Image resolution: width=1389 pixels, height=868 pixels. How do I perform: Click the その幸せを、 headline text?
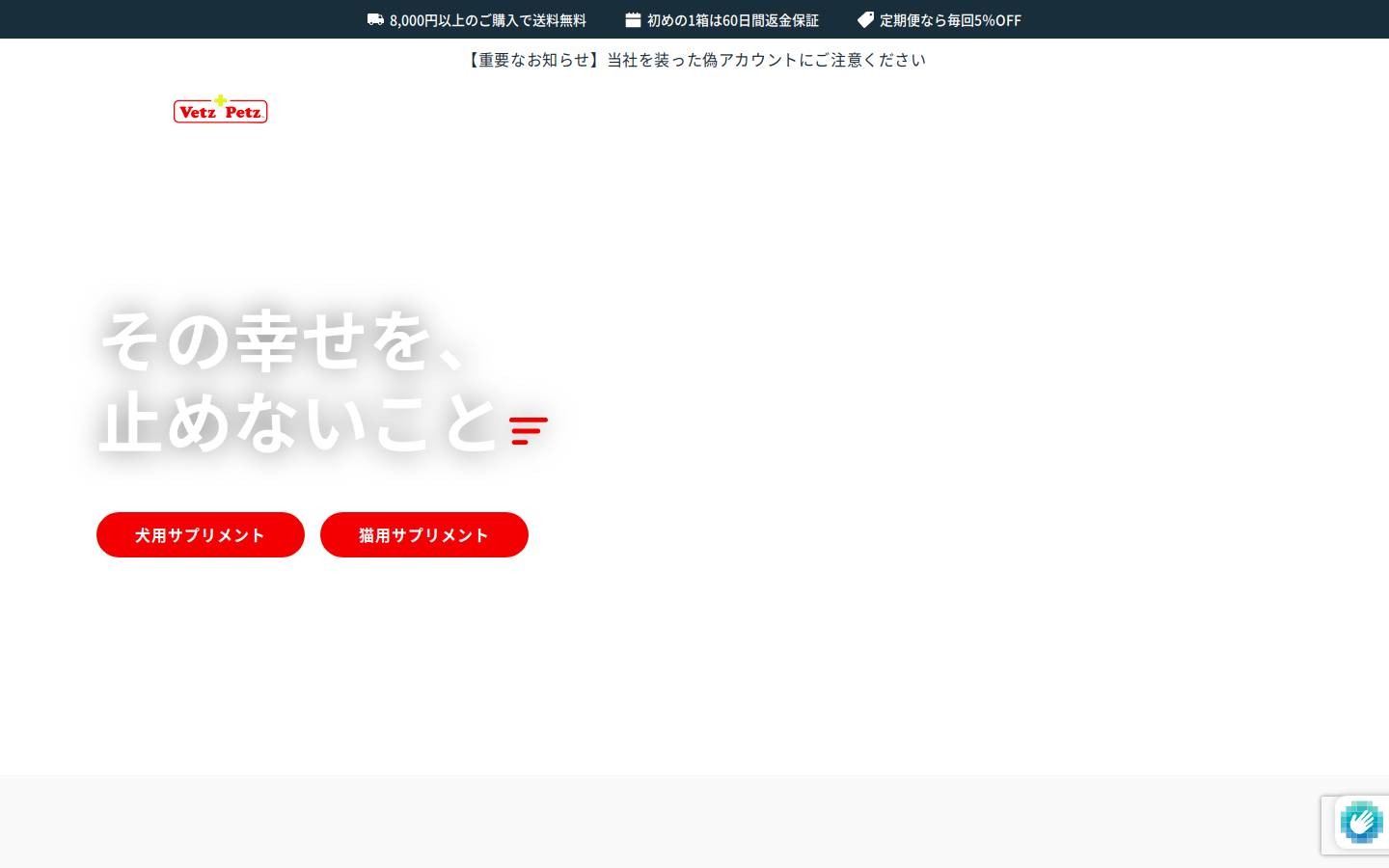point(286,340)
